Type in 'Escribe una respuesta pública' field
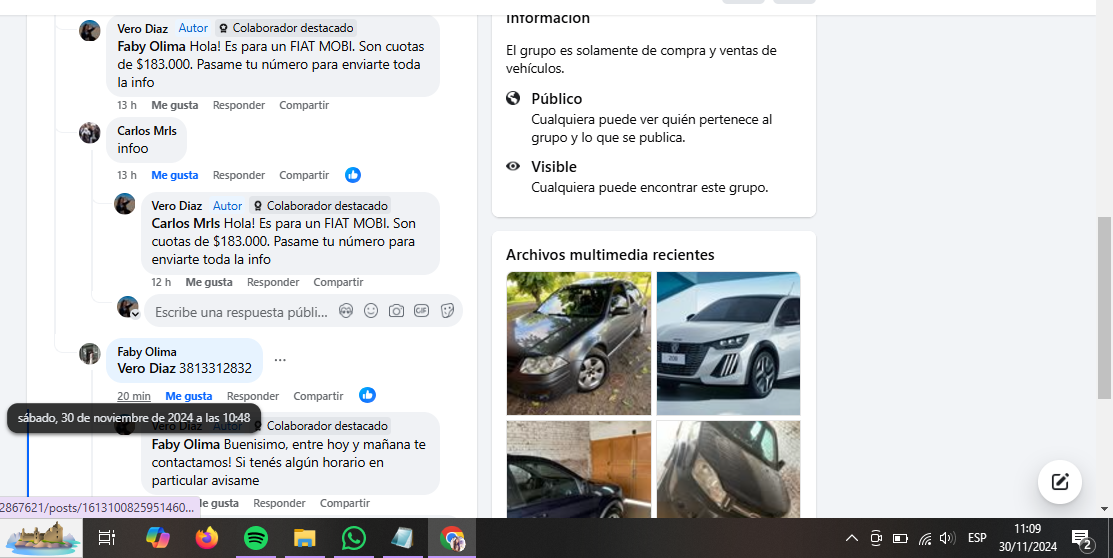Screen dimensions: 1113x558 (x=241, y=312)
